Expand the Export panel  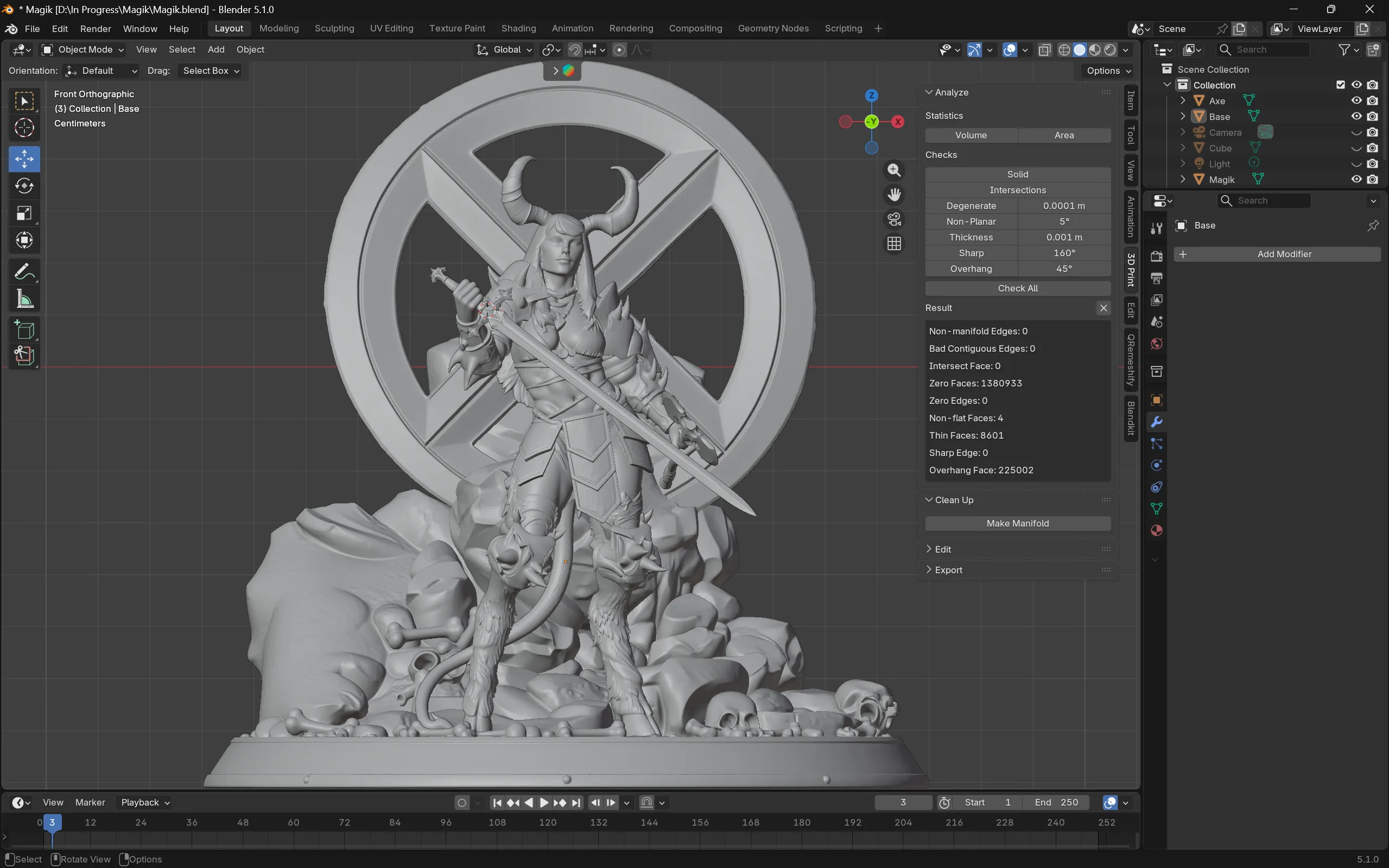(x=943, y=570)
